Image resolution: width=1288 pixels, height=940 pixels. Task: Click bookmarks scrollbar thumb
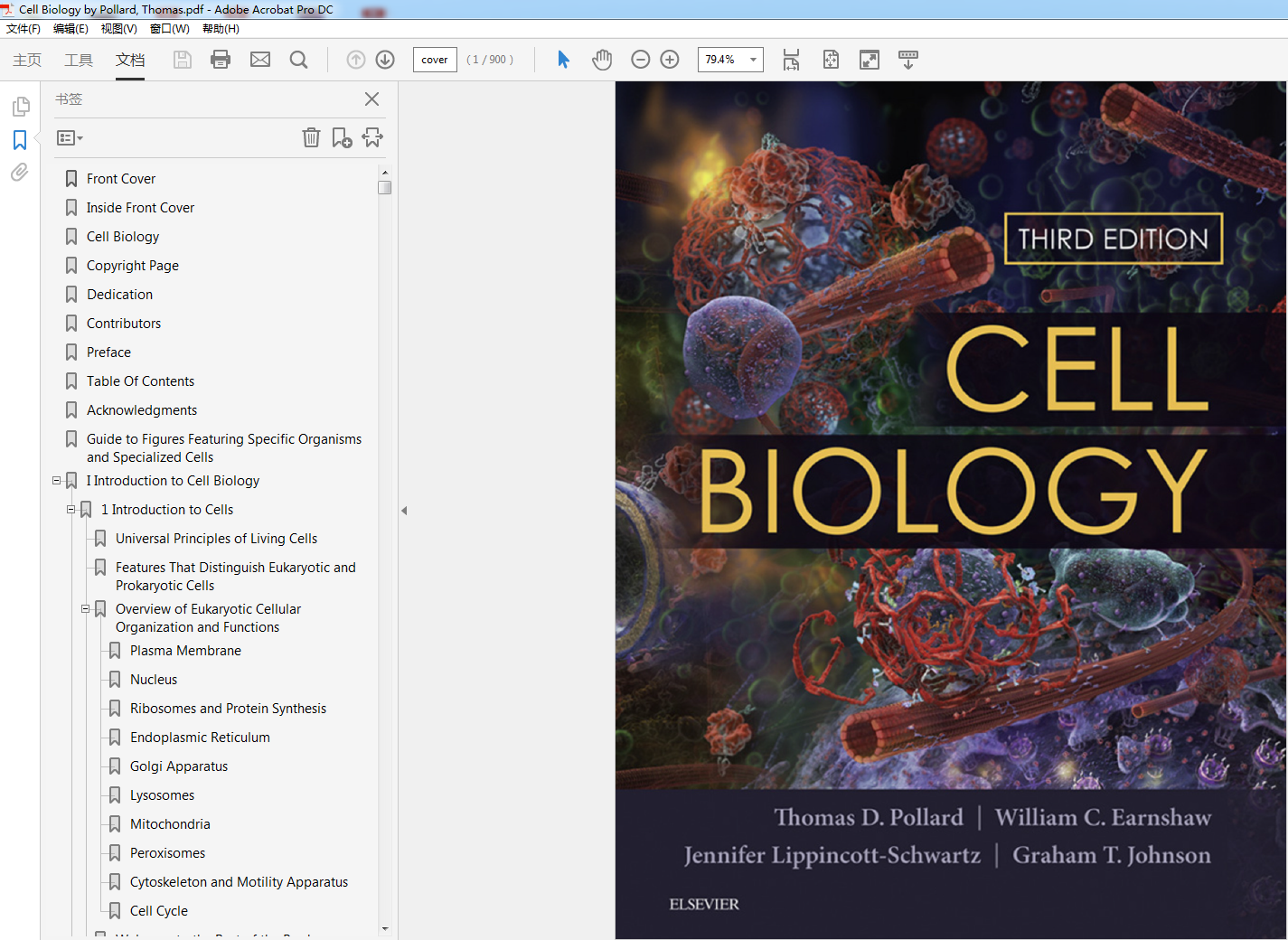coord(385,187)
